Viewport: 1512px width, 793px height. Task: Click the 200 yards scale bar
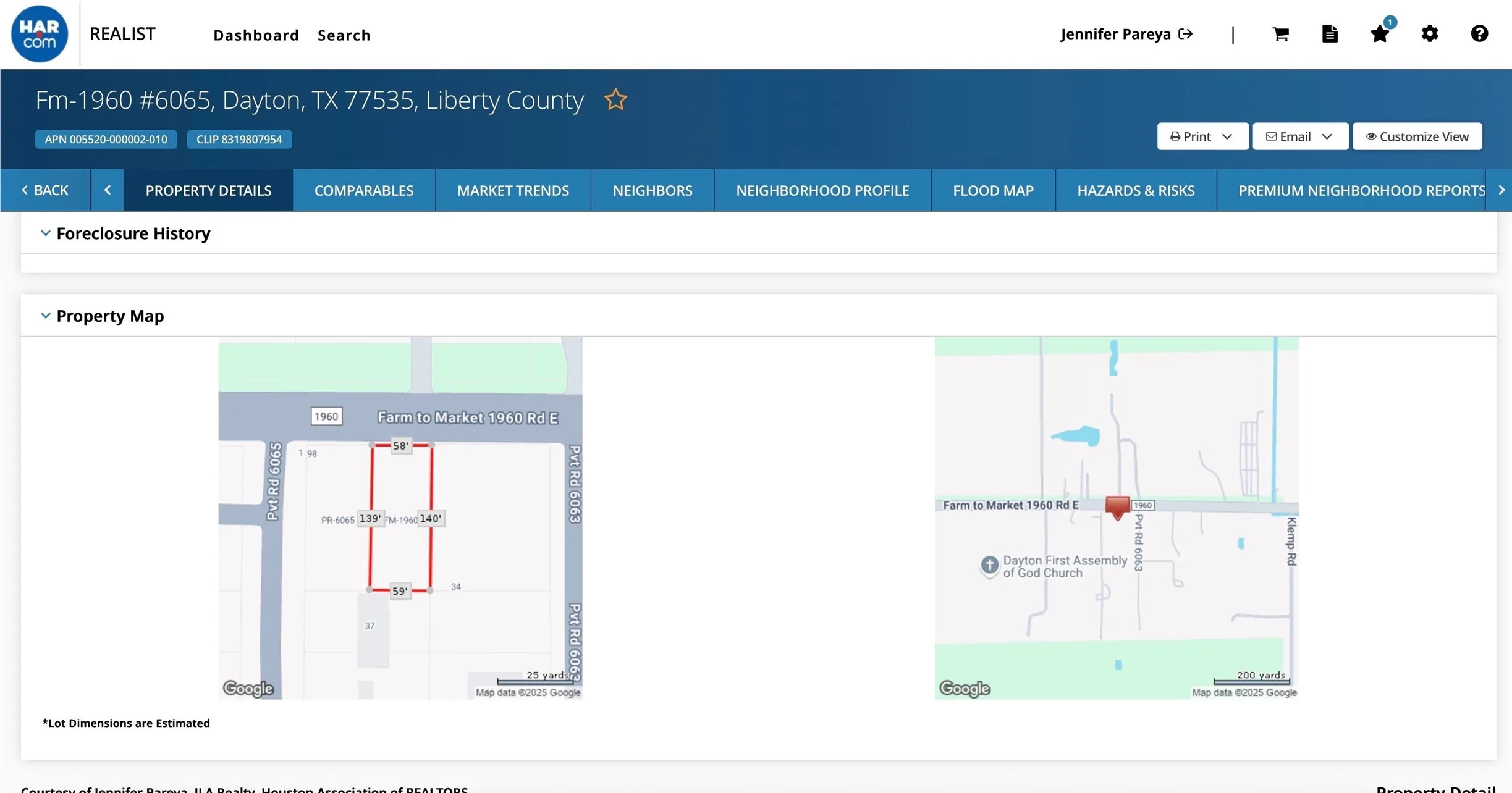[x=1251, y=678]
